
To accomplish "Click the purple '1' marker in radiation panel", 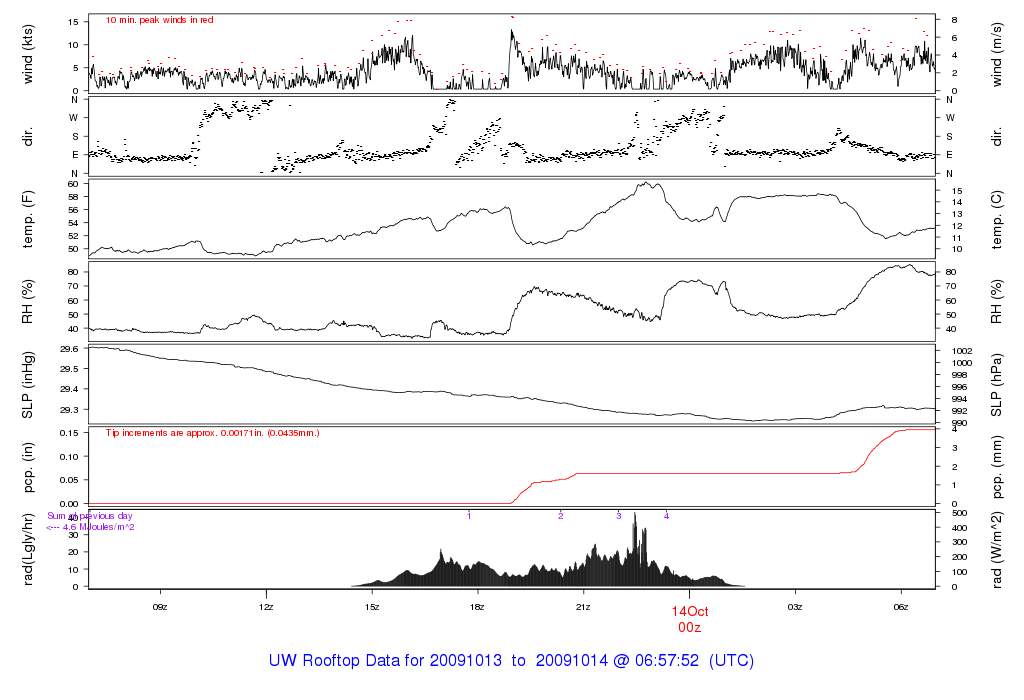I will click(469, 516).
